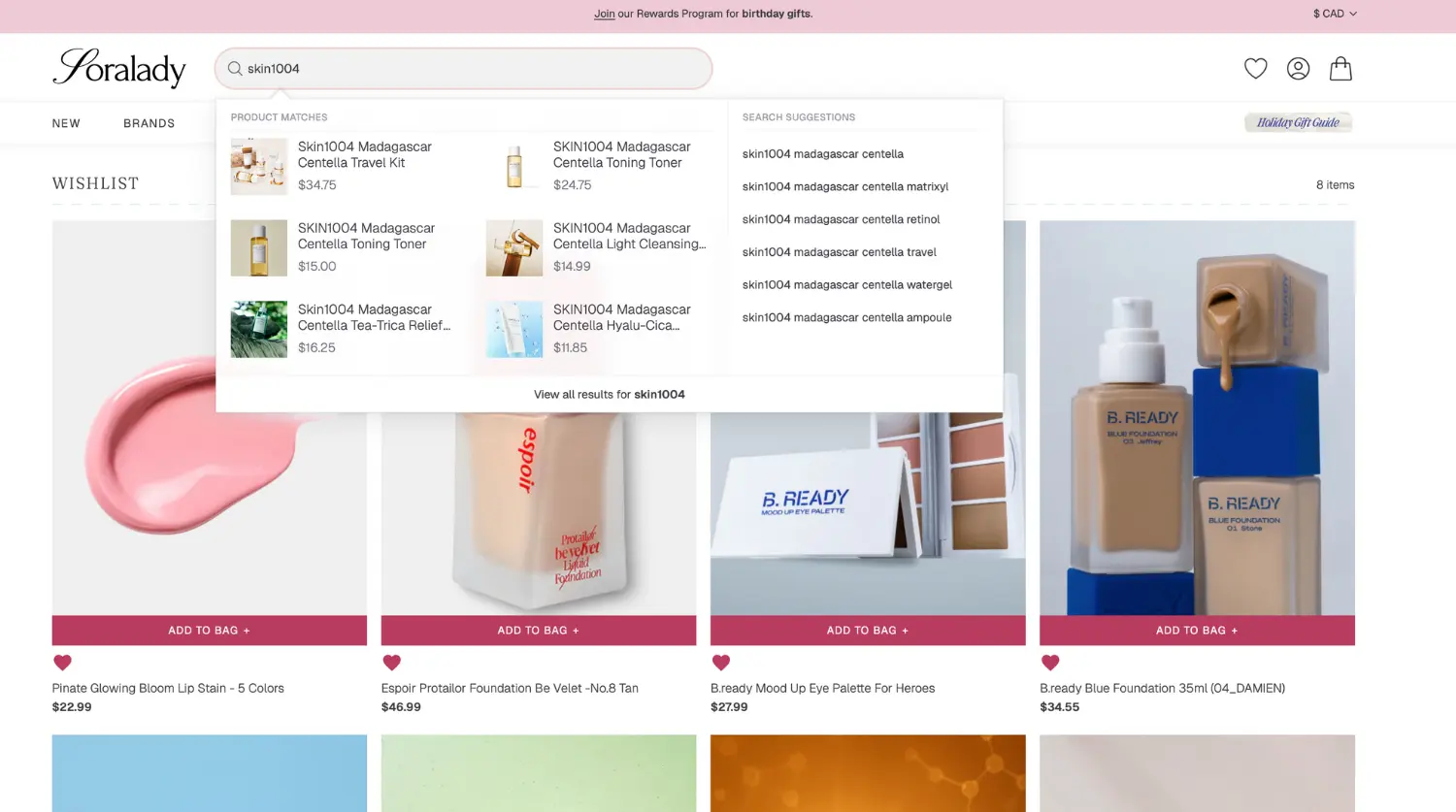1456x812 pixels.
Task: Select suggestion skin1004 madagascar centella ampoule
Action: click(846, 317)
